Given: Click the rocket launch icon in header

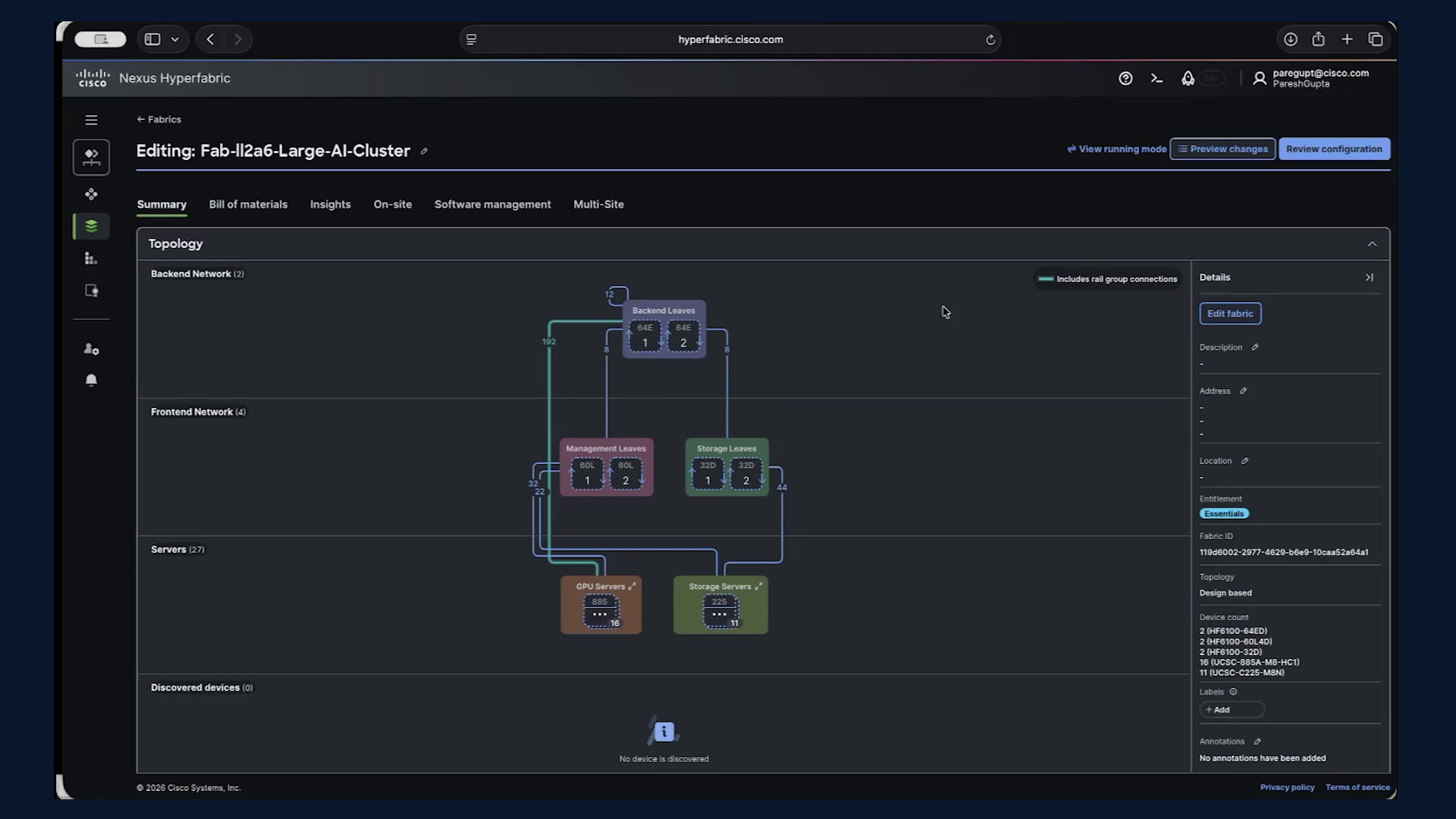Looking at the screenshot, I should 1188,78.
